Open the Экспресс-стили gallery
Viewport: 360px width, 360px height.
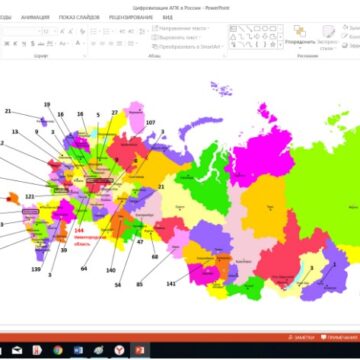point(328,38)
